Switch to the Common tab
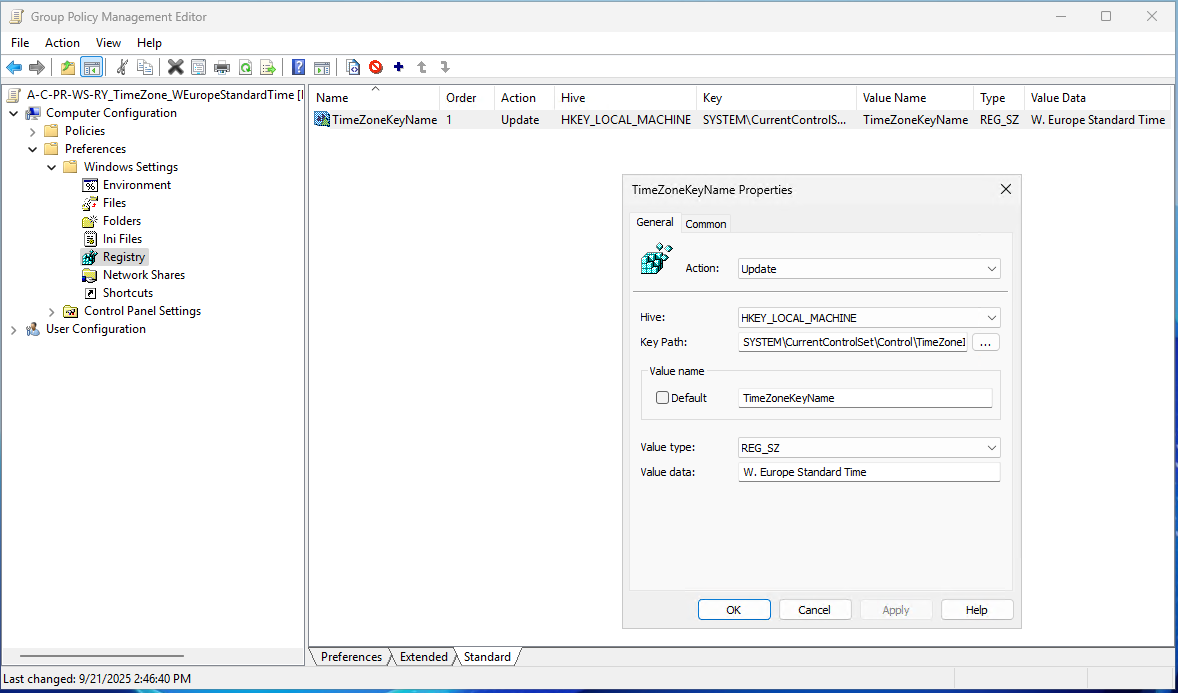1178x693 pixels. pyautogui.click(x=706, y=224)
